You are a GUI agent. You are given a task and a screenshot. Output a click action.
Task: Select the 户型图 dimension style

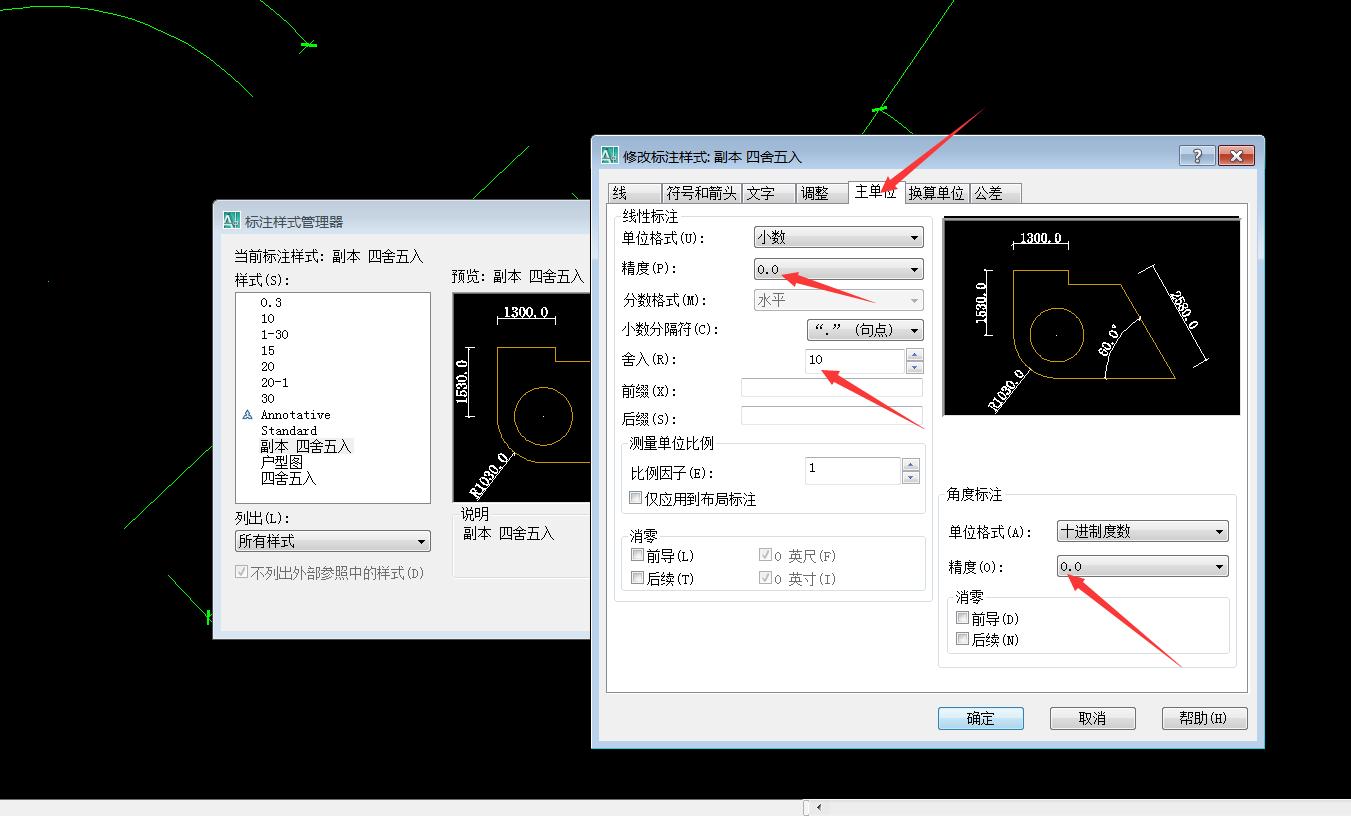click(283, 462)
